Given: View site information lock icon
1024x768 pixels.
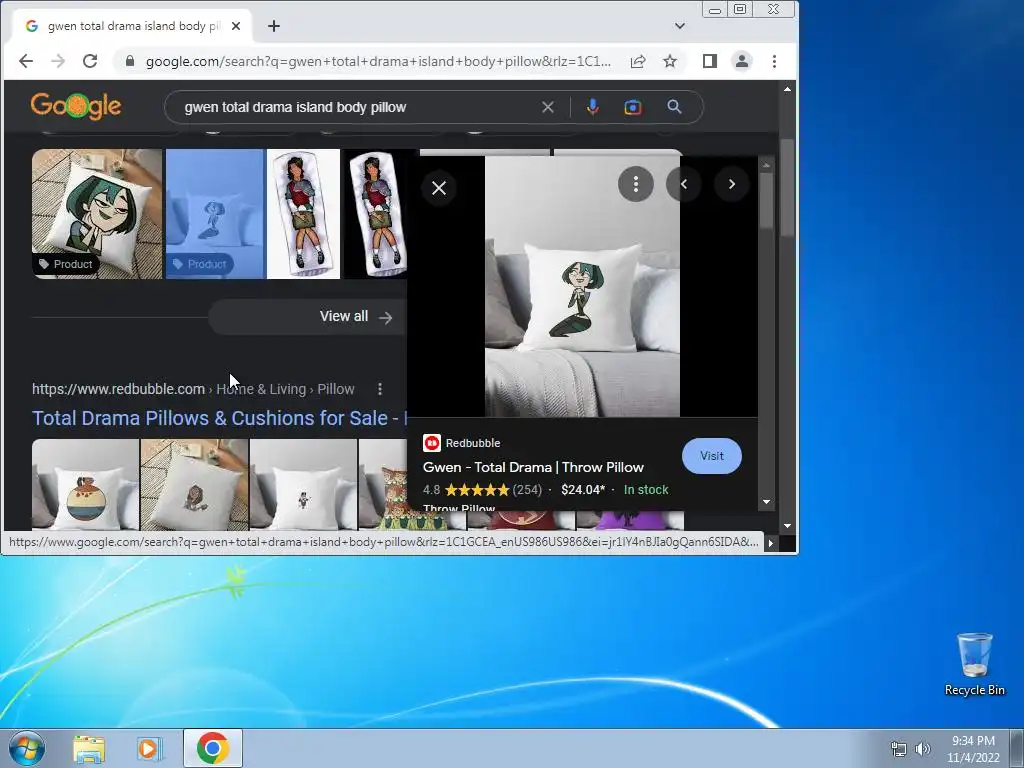Looking at the screenshot, I should click(130, 61).
